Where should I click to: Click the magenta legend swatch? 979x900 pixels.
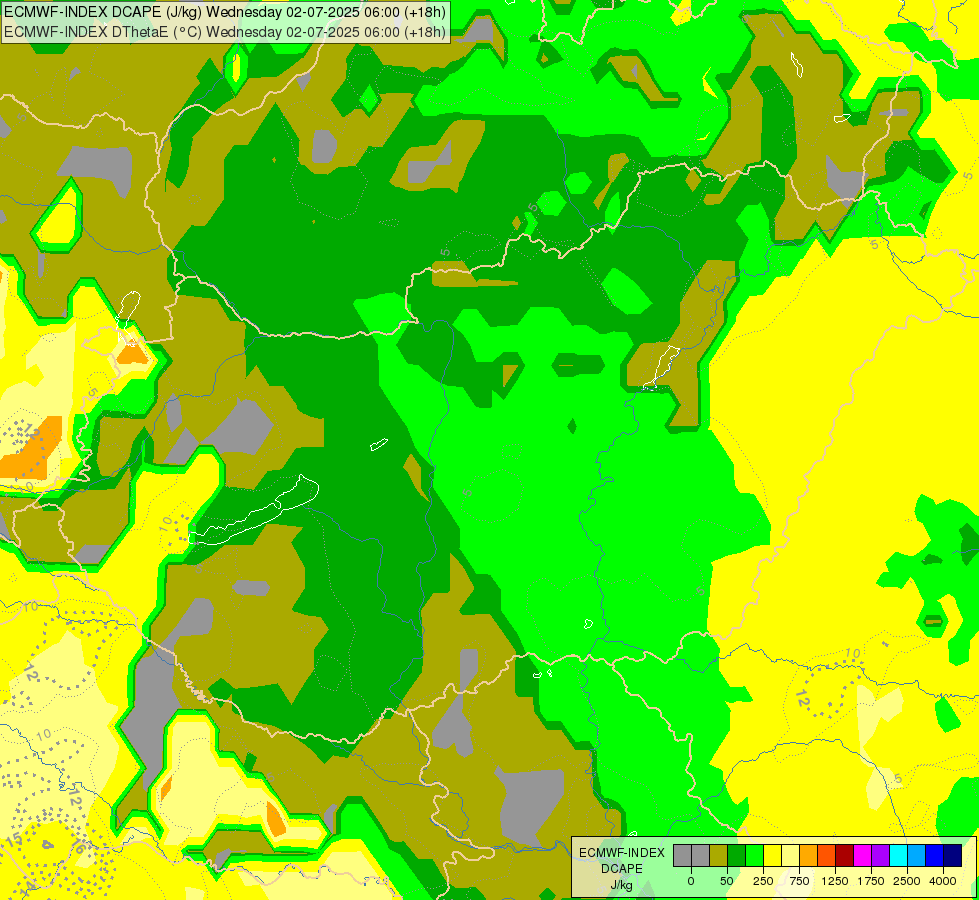click(x=863, y=855)
